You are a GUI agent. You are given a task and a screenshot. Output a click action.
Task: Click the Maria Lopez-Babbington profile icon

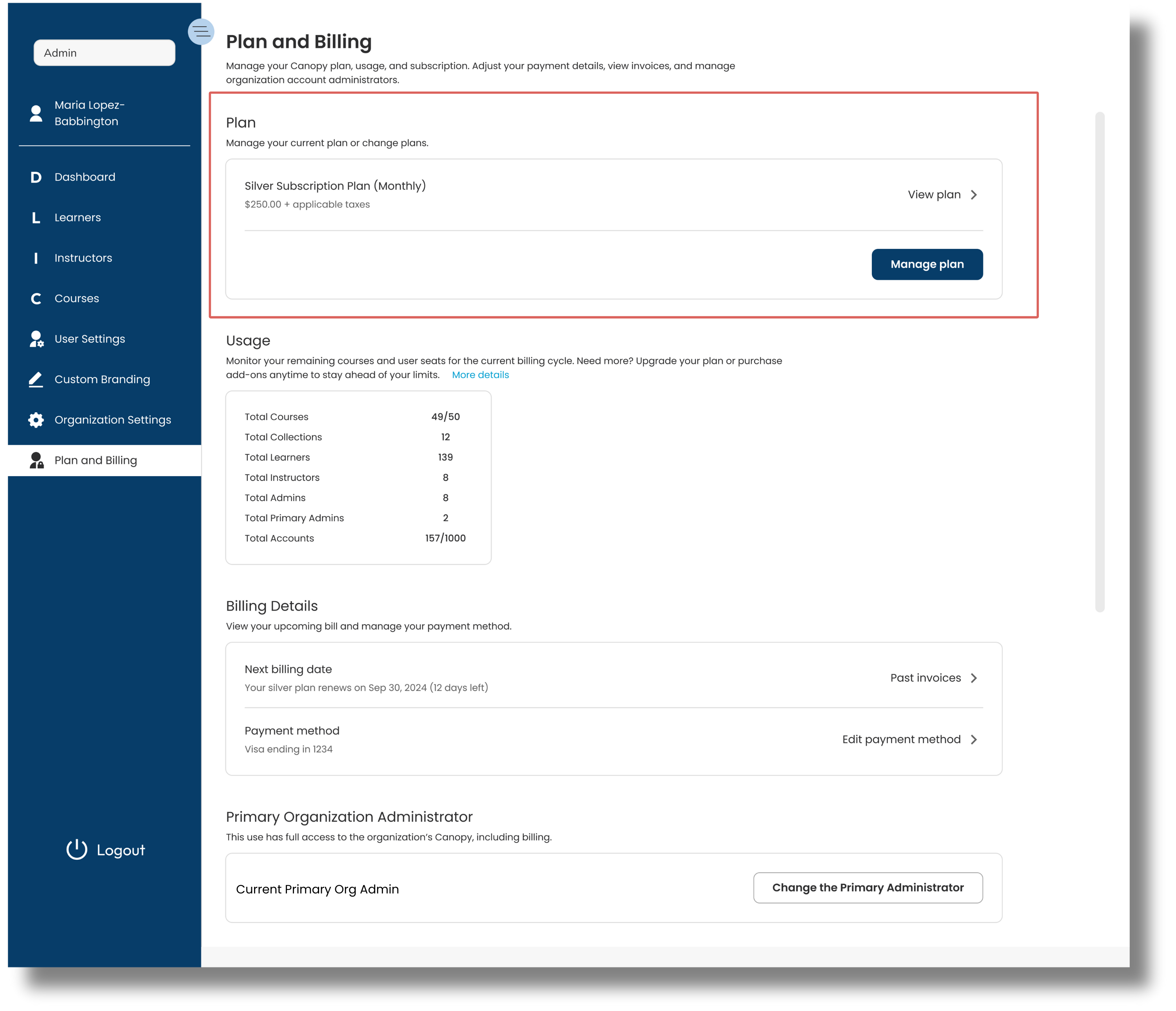[36, 114]
